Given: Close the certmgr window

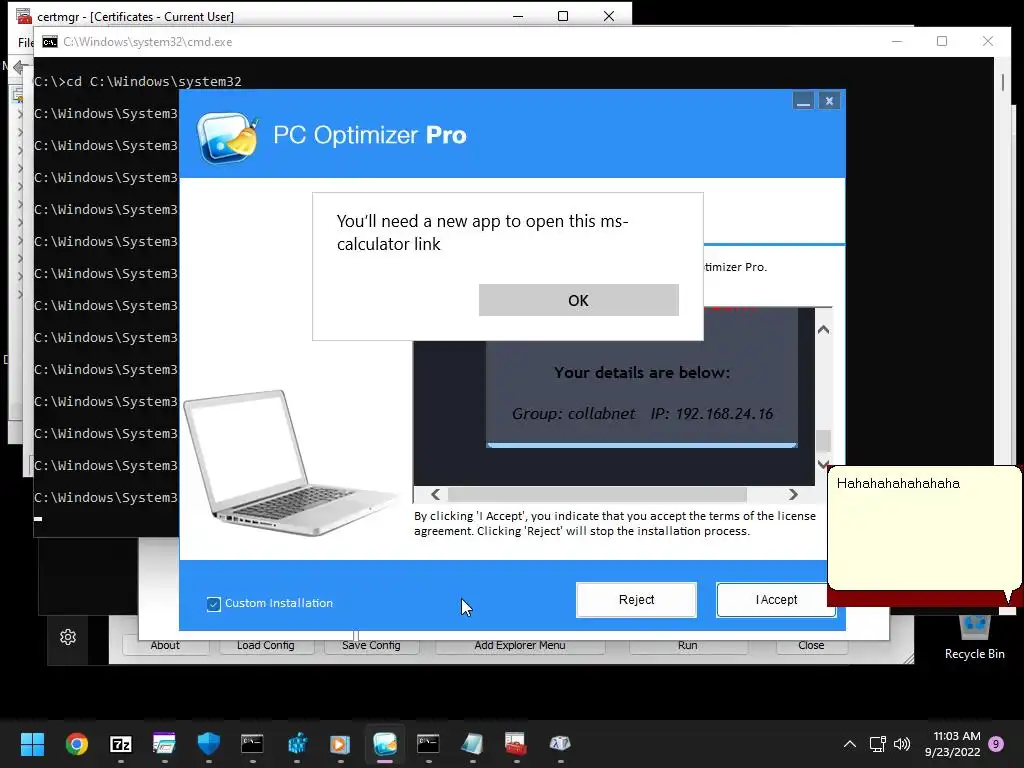Looking at the screenshot, I should coord(609,16).
